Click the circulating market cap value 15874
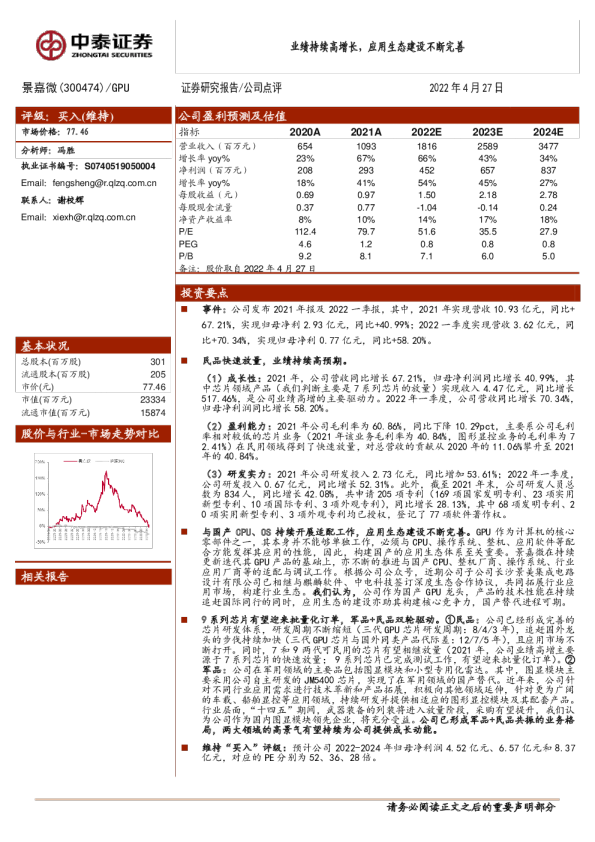 tap(153, 413)
